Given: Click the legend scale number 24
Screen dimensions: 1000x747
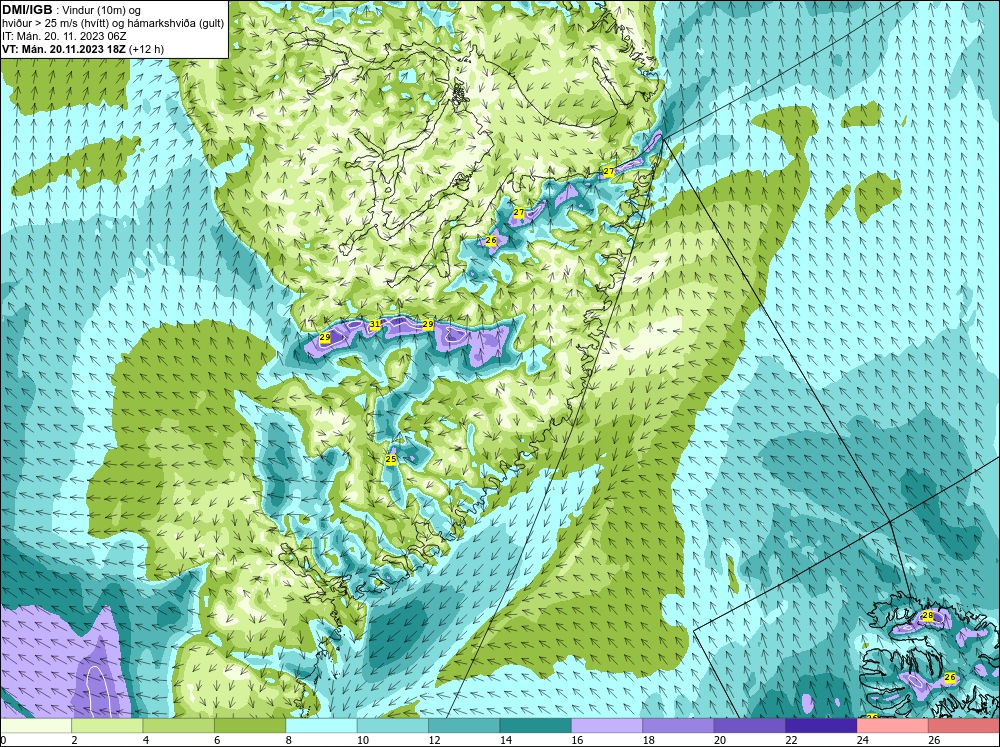Looking at the screenshot, I should point(862,740).
